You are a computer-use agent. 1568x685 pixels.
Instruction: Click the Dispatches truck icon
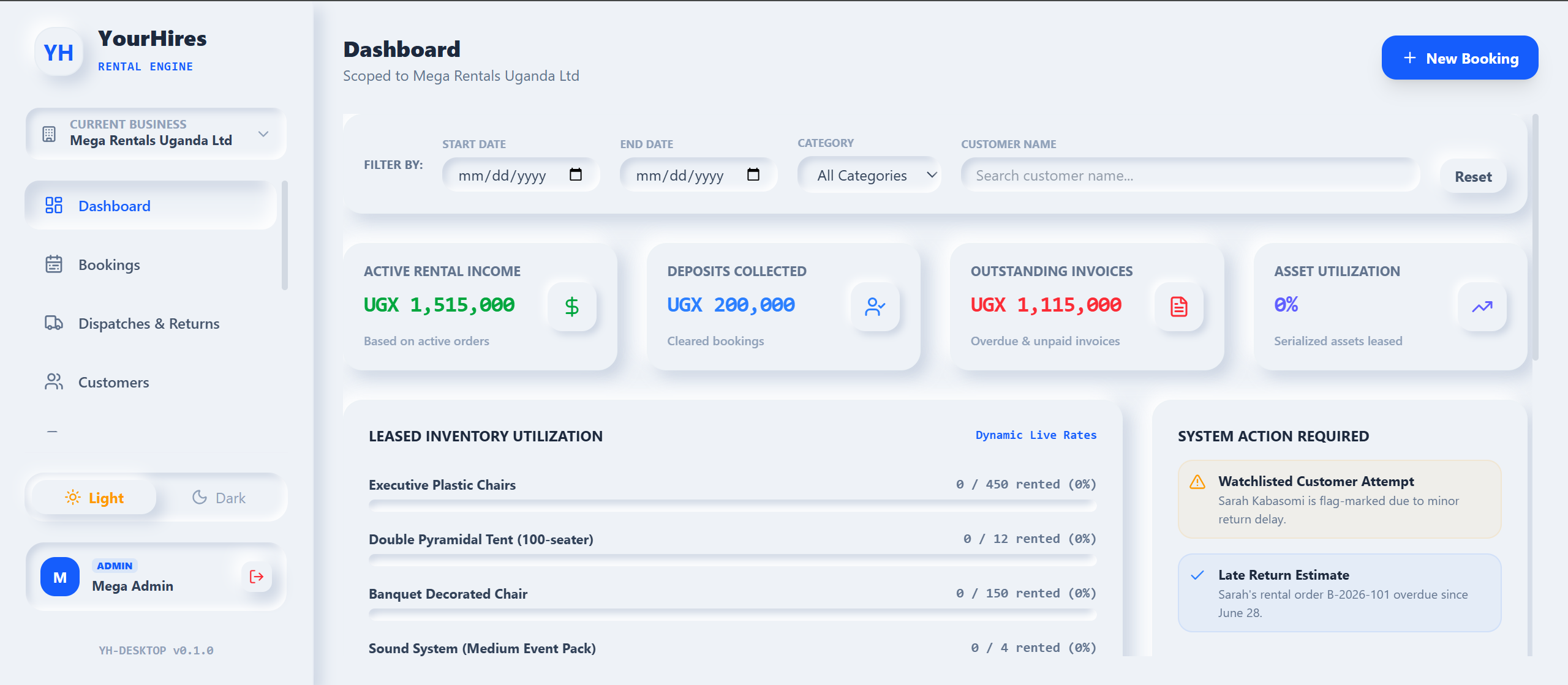[54, 323]
